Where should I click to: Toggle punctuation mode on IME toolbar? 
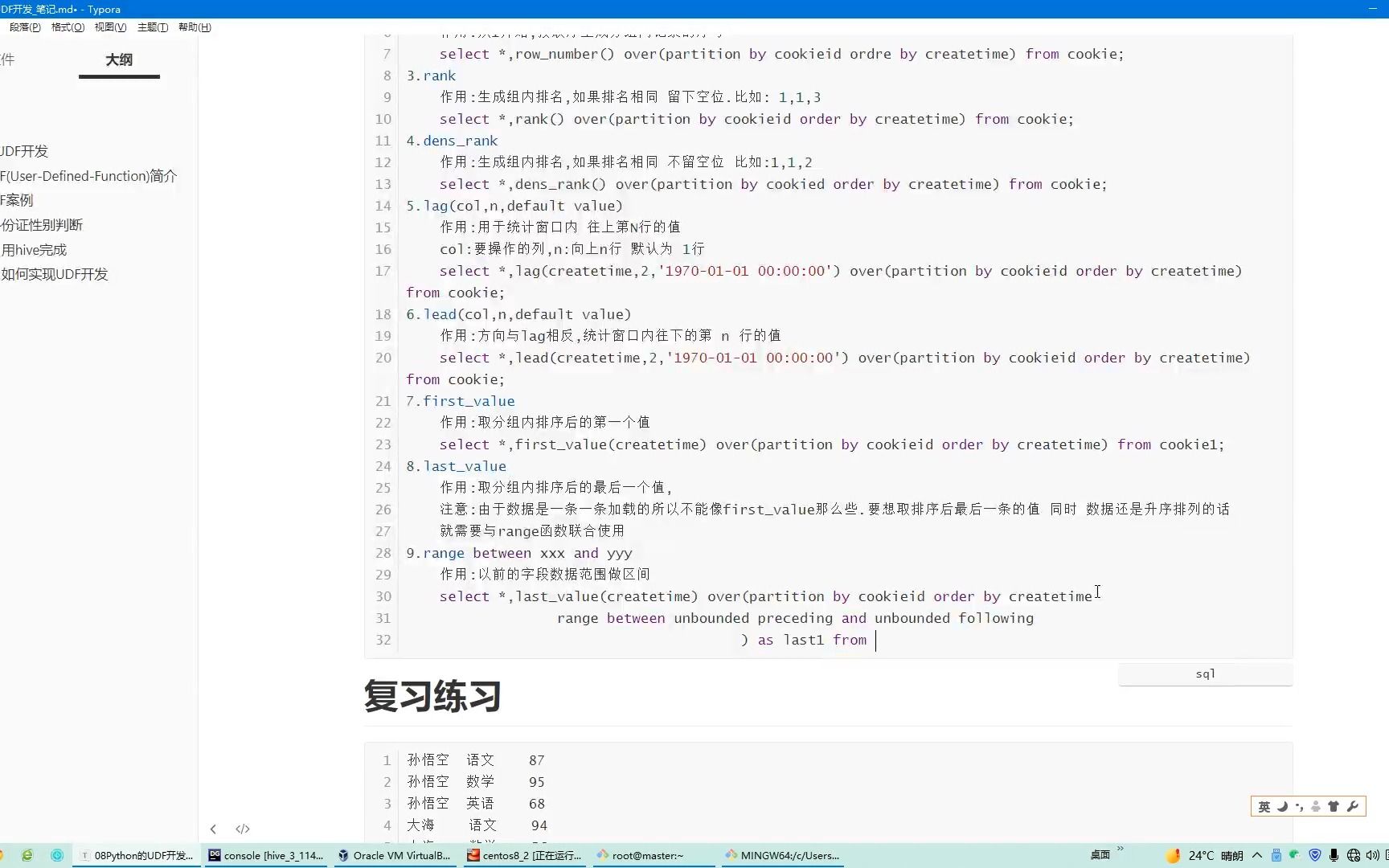pyautogui.click(x=1299, y=806)
